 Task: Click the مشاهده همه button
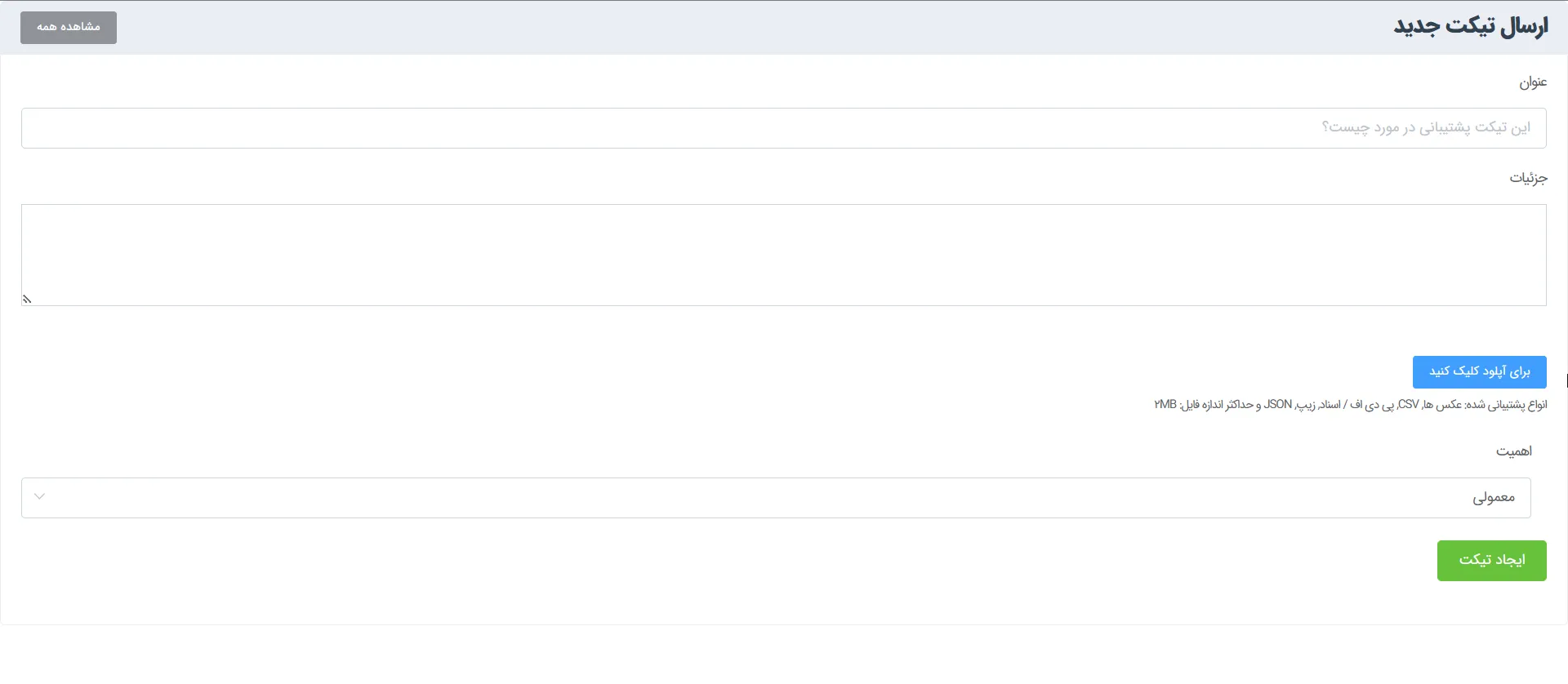[69, 28]
